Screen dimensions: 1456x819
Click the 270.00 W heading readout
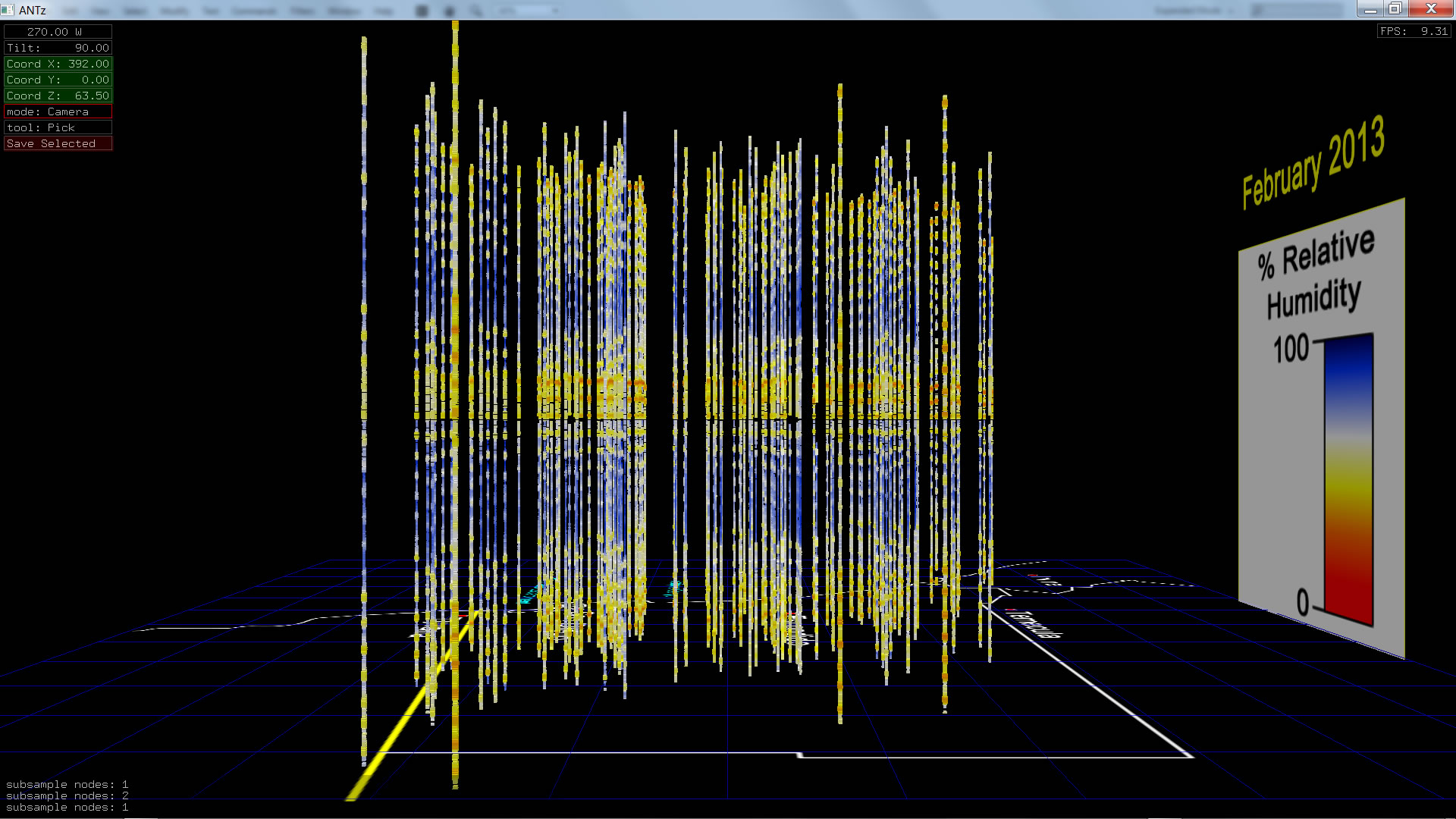[x=58, y=32]
